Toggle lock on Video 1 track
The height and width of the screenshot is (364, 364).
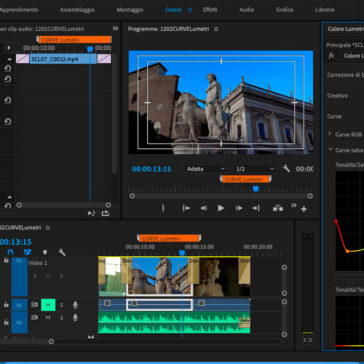6,260
